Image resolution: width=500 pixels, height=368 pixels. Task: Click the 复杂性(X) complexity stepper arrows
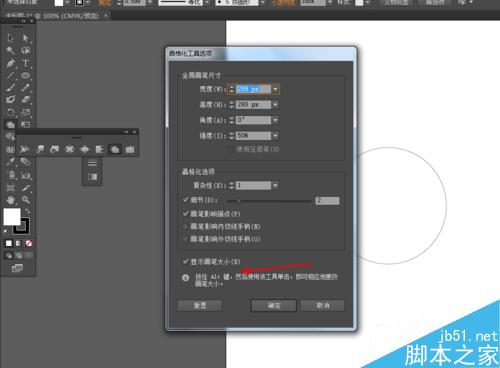232,185
